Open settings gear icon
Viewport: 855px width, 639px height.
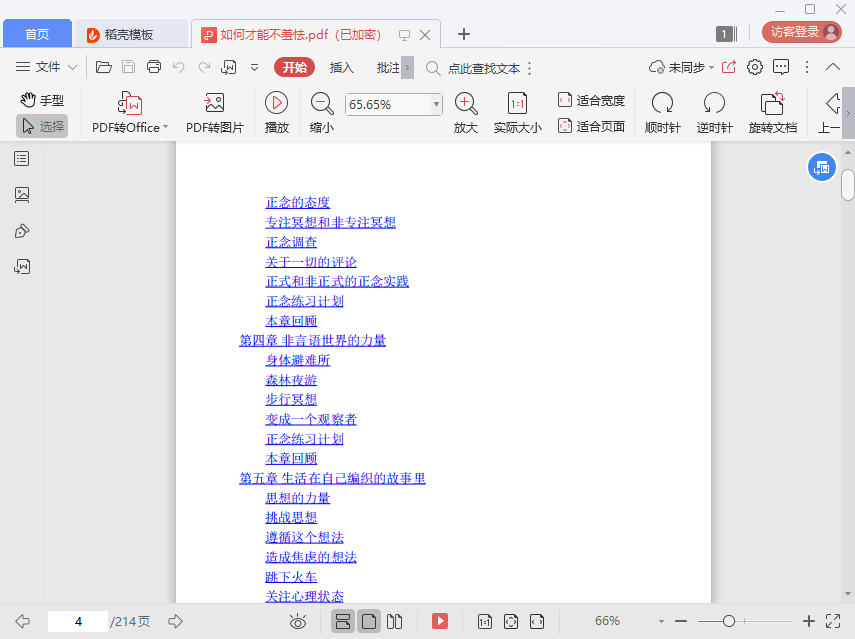[x=755, y=67]
